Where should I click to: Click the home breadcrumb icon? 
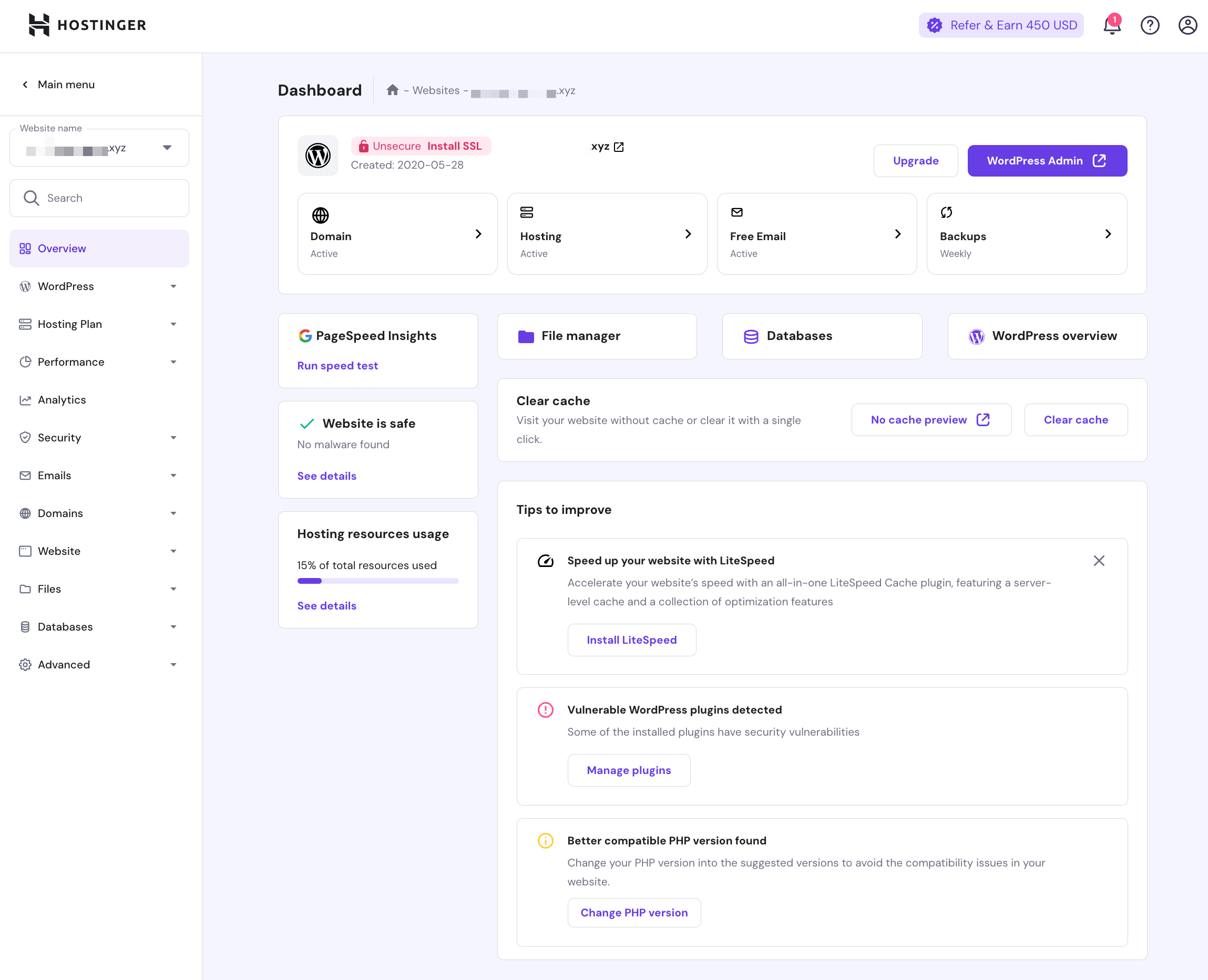[x=393, y=90]
